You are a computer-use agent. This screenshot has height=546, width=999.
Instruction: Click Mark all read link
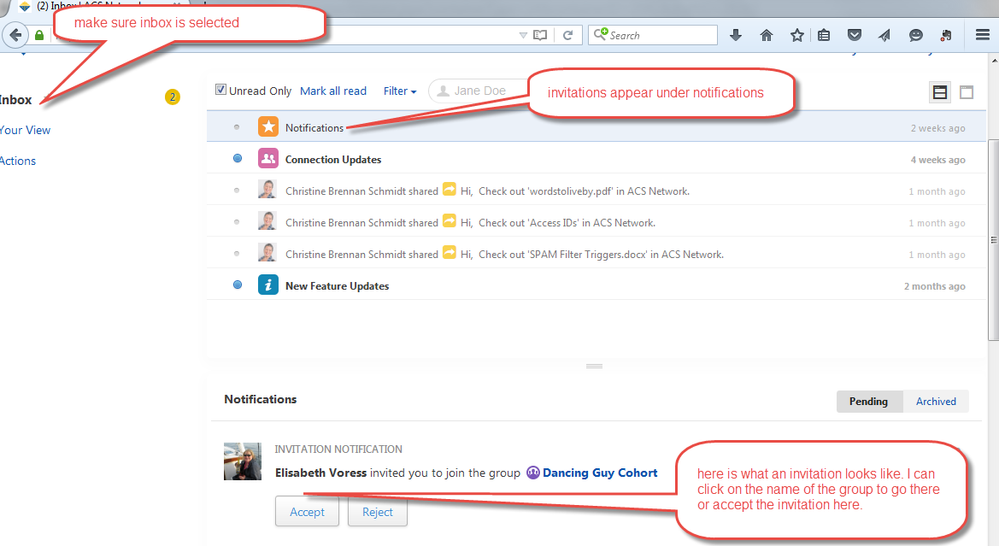[x=333, y=91]
